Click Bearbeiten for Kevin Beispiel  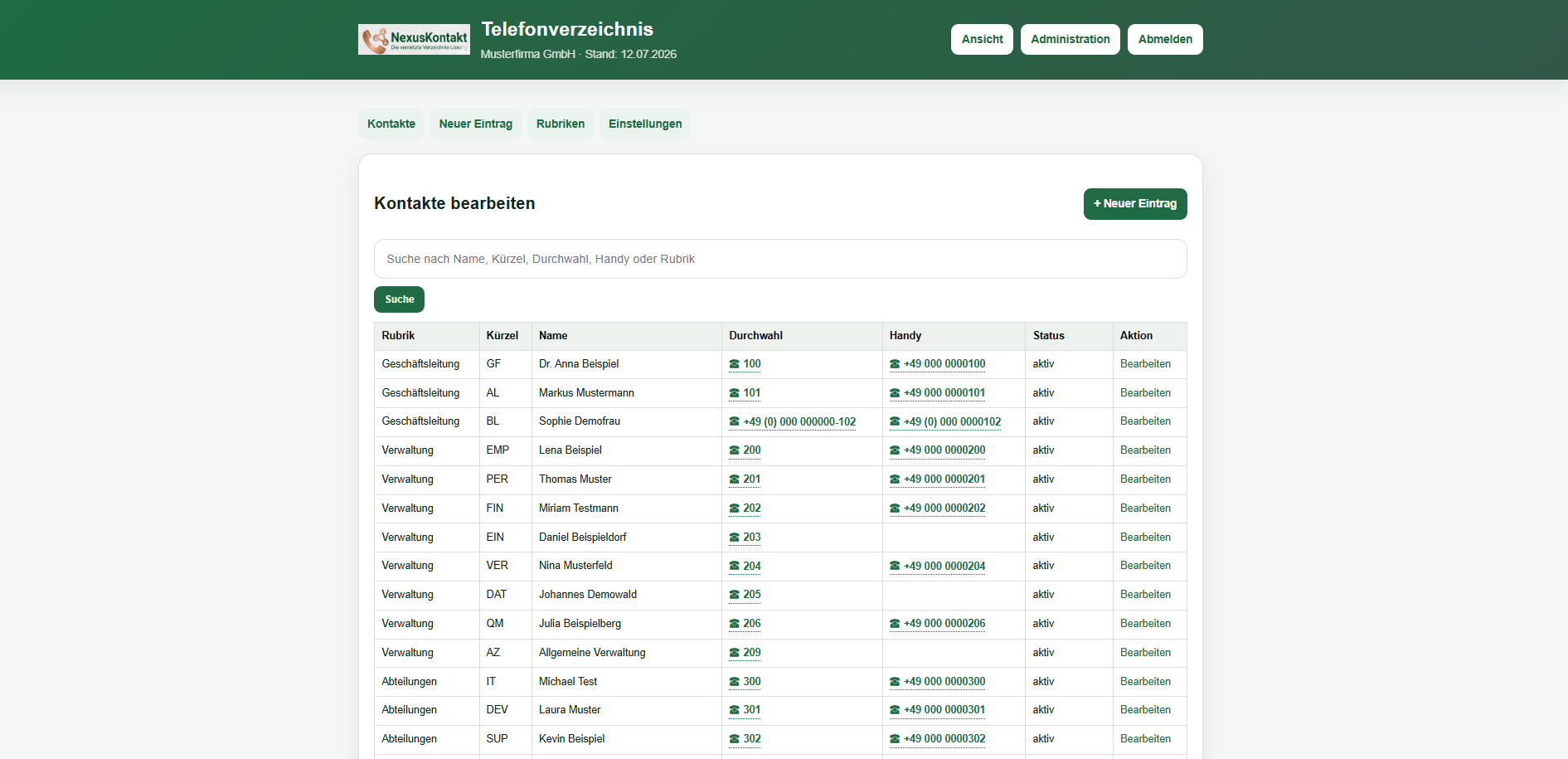click(1145, 739)
